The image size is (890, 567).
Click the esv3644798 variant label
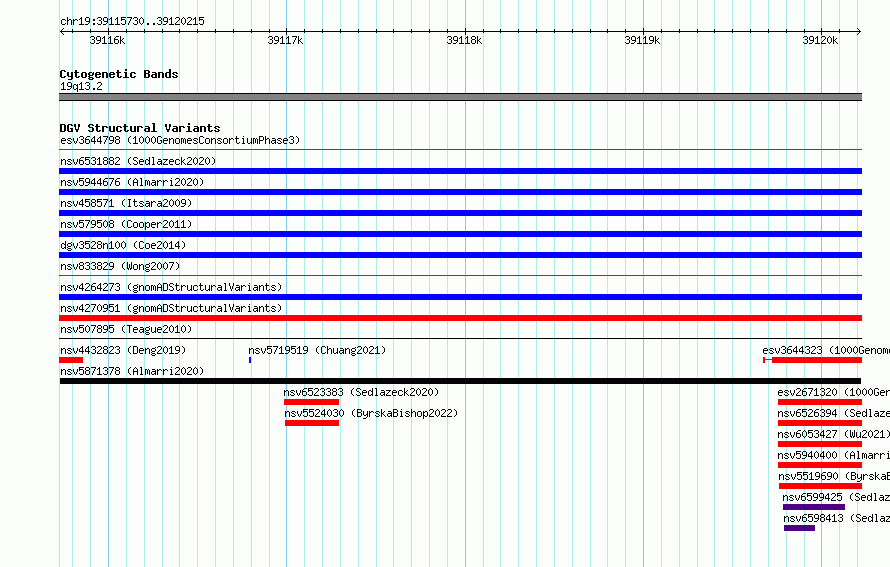click(x=180, y=140)
